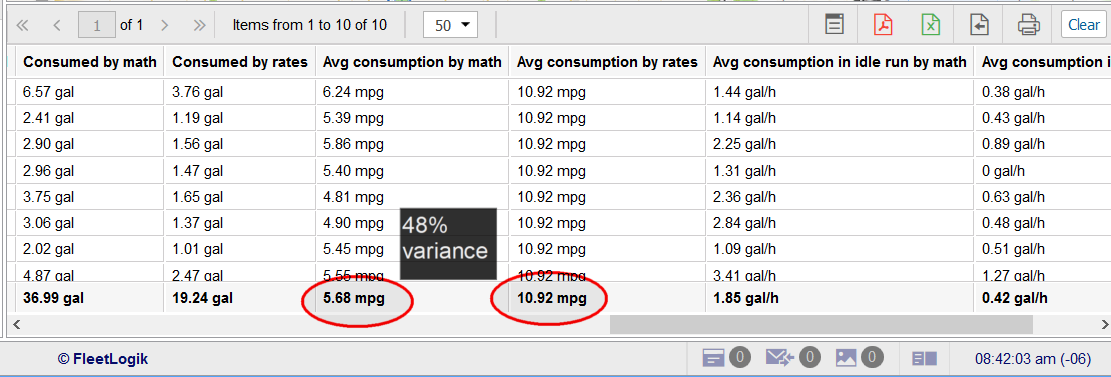Open the 50 items-per-page dropdown
Image resolution: width=1111 pixels, height=377 pixels.
(450, 25)
